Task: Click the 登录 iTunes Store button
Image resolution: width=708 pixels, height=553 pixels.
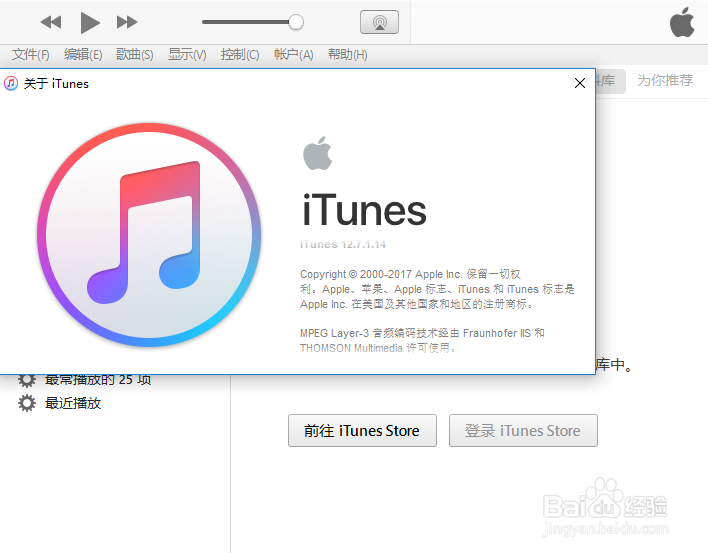Action: [523, 431]
